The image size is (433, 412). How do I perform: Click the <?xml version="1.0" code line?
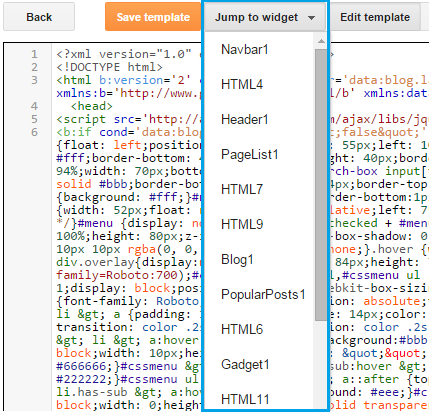click(x=124, y=54)
